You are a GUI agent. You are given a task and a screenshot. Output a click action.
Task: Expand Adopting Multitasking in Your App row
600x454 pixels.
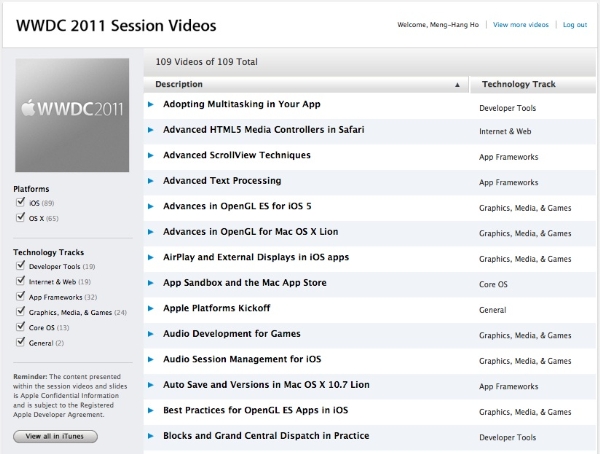(x=151, y=104)
